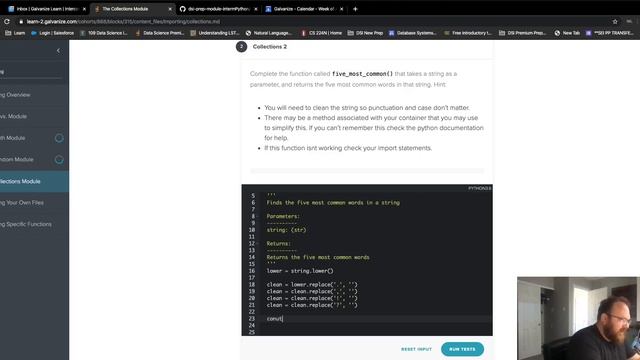
Task: Click the step 2 badge beside Collections 2
Action: point(241,47)
